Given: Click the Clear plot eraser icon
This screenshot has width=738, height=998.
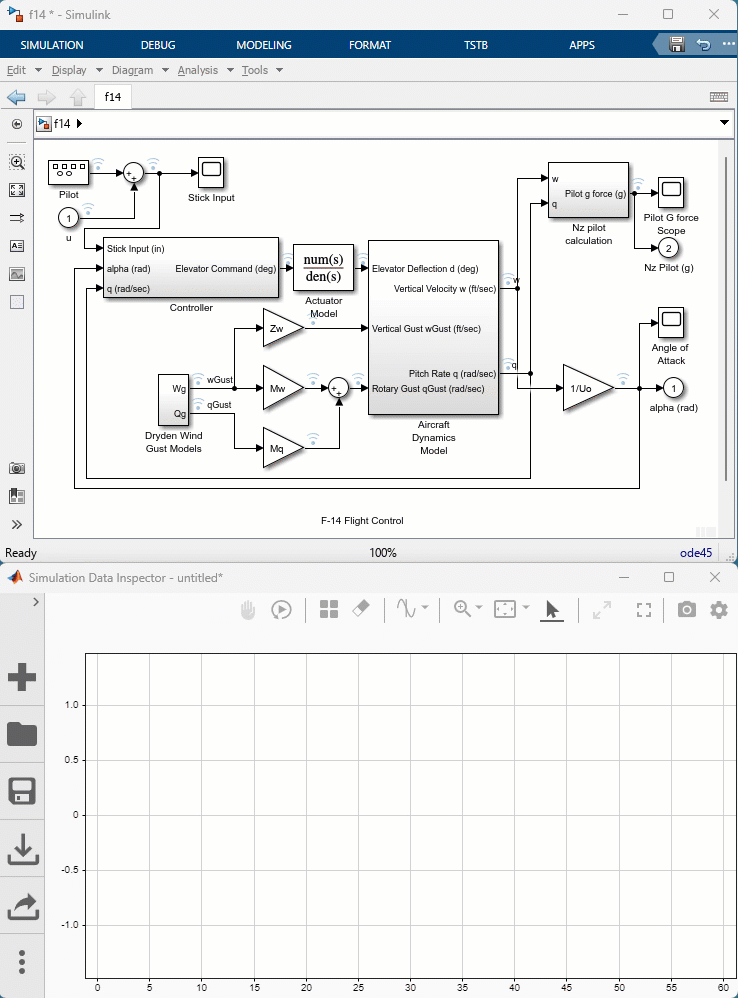Looking at the screenshot, I should pyautogui.click(x=363, y=609).
